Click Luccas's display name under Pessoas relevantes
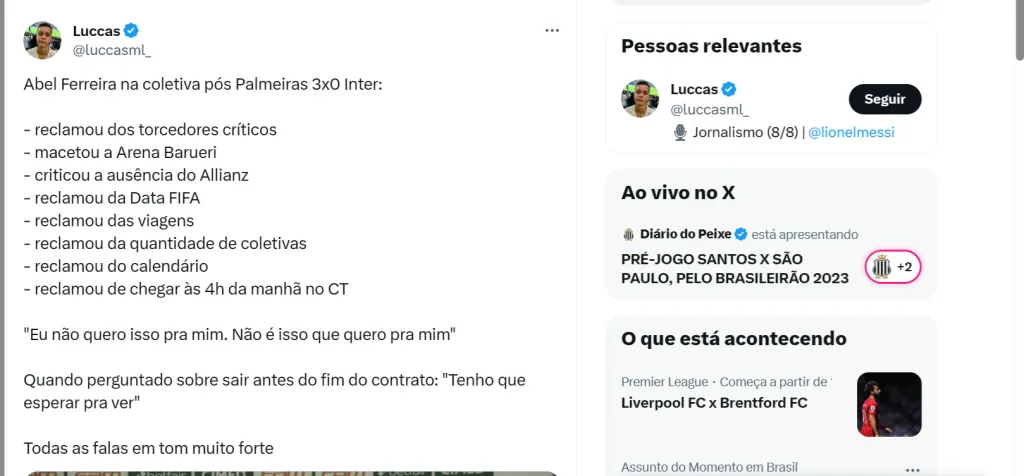This screenshot has height=476, width=1024. (x=694, y=89)
